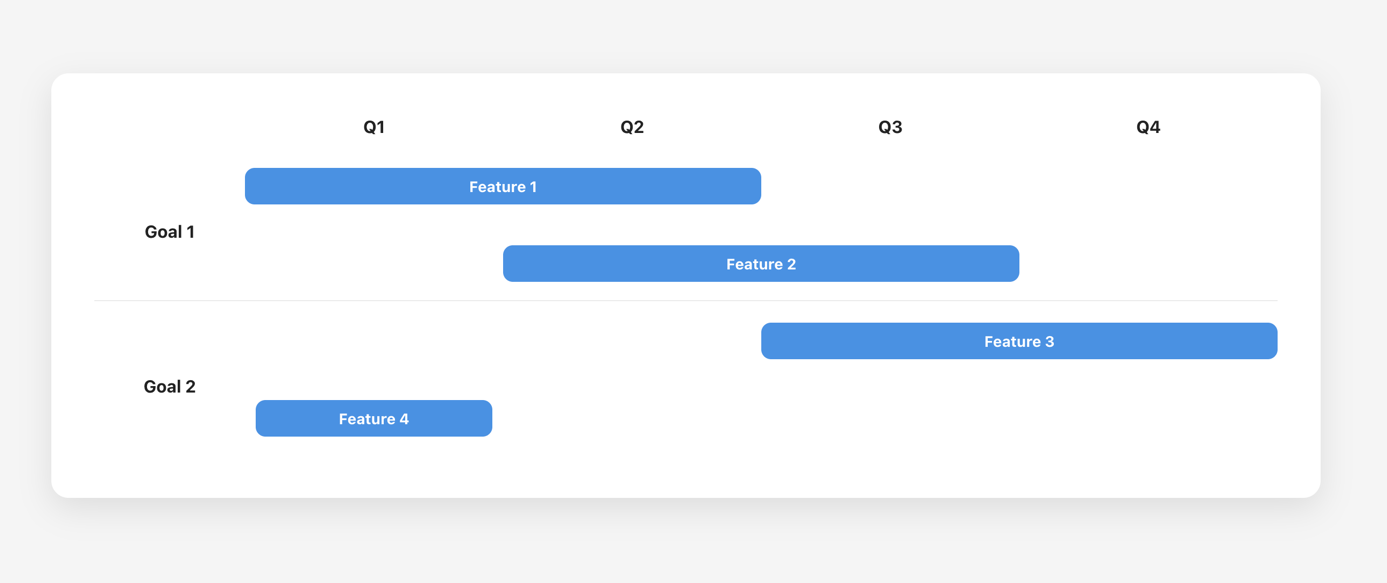Select the Feature 2 roadmap bar

(x=761, y=264)
